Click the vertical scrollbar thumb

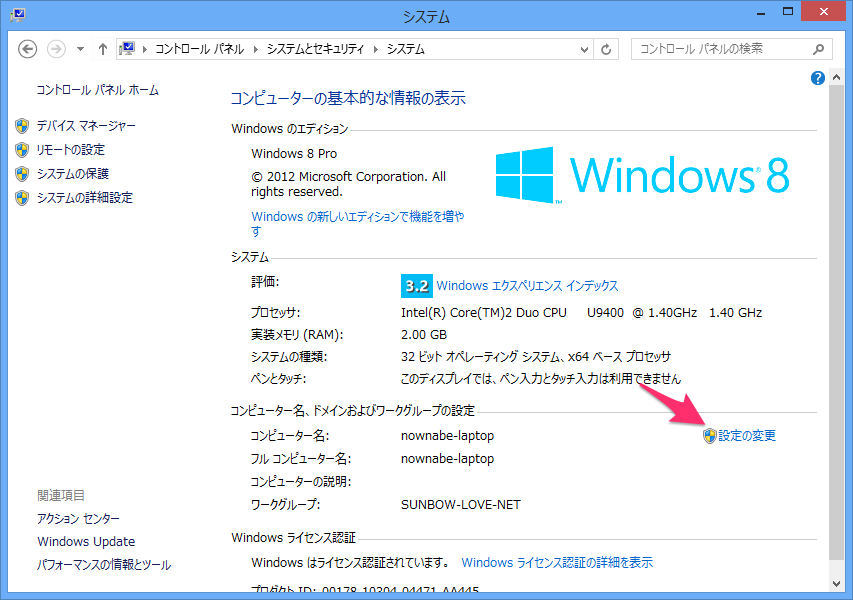836,323
